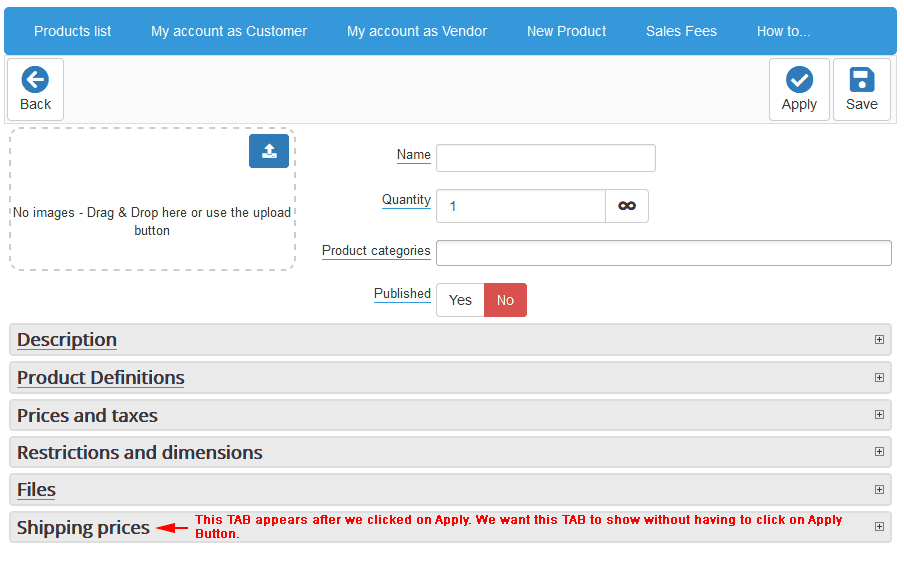The image size is (904, 579).
Task: Expand Product Definitions plus icon
Action: [879, 378]
